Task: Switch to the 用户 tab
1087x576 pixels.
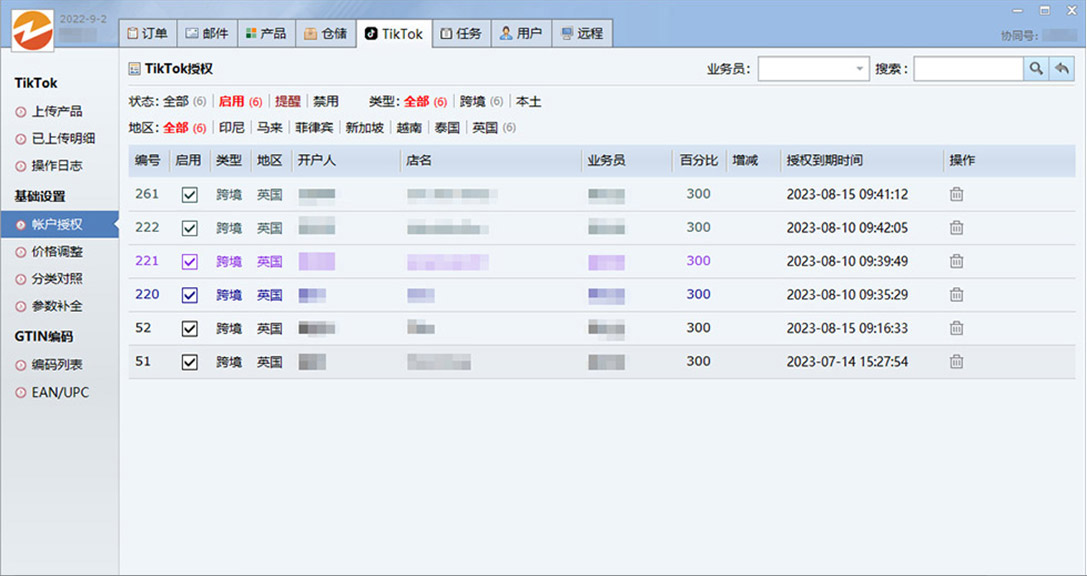Action: [x=521, y=33]
